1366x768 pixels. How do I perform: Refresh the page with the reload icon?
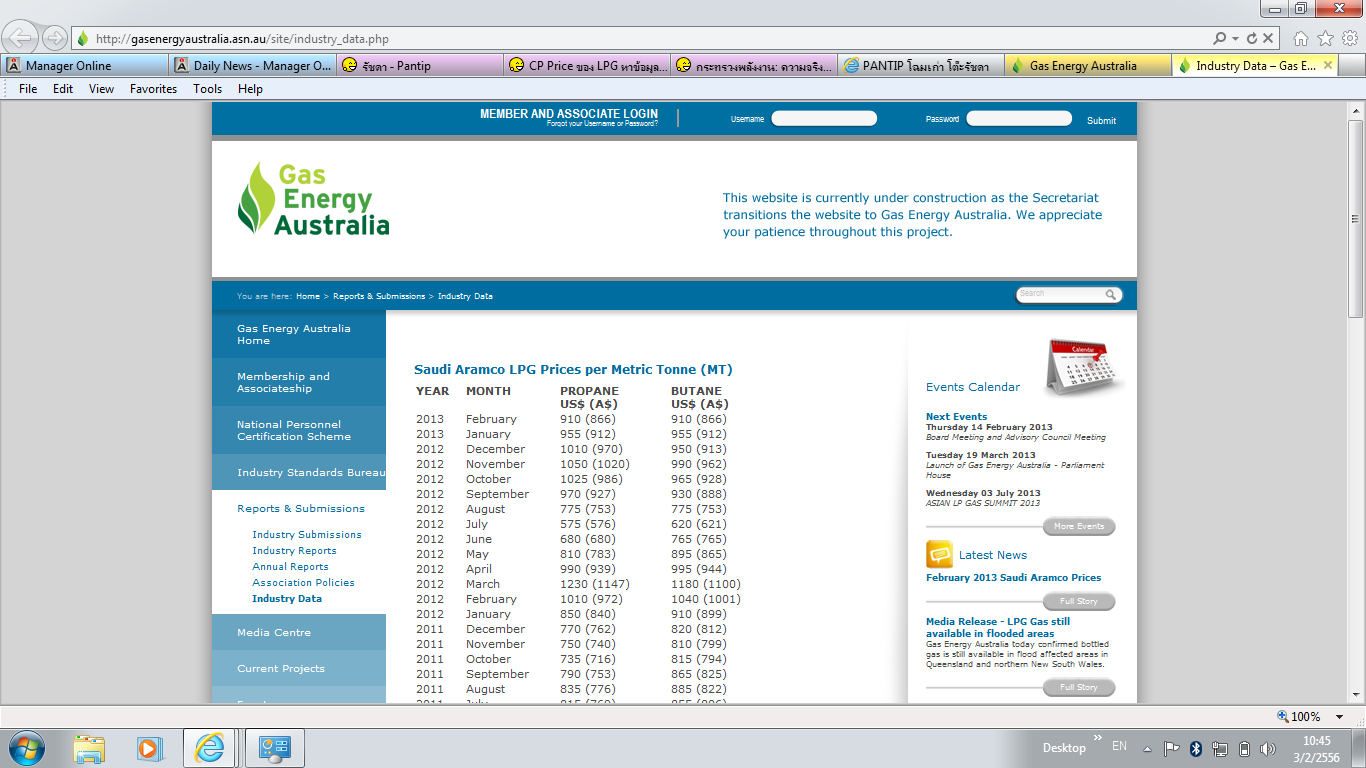[x=1252, y=39]
